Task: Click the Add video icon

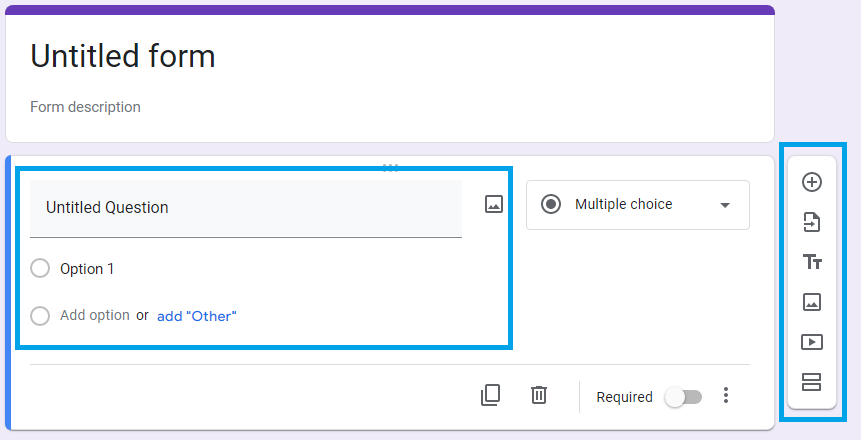Action: click(812, 342)
